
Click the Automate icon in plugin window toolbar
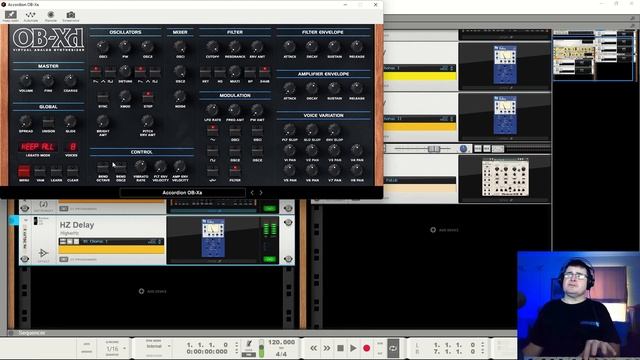coord(31,16)
